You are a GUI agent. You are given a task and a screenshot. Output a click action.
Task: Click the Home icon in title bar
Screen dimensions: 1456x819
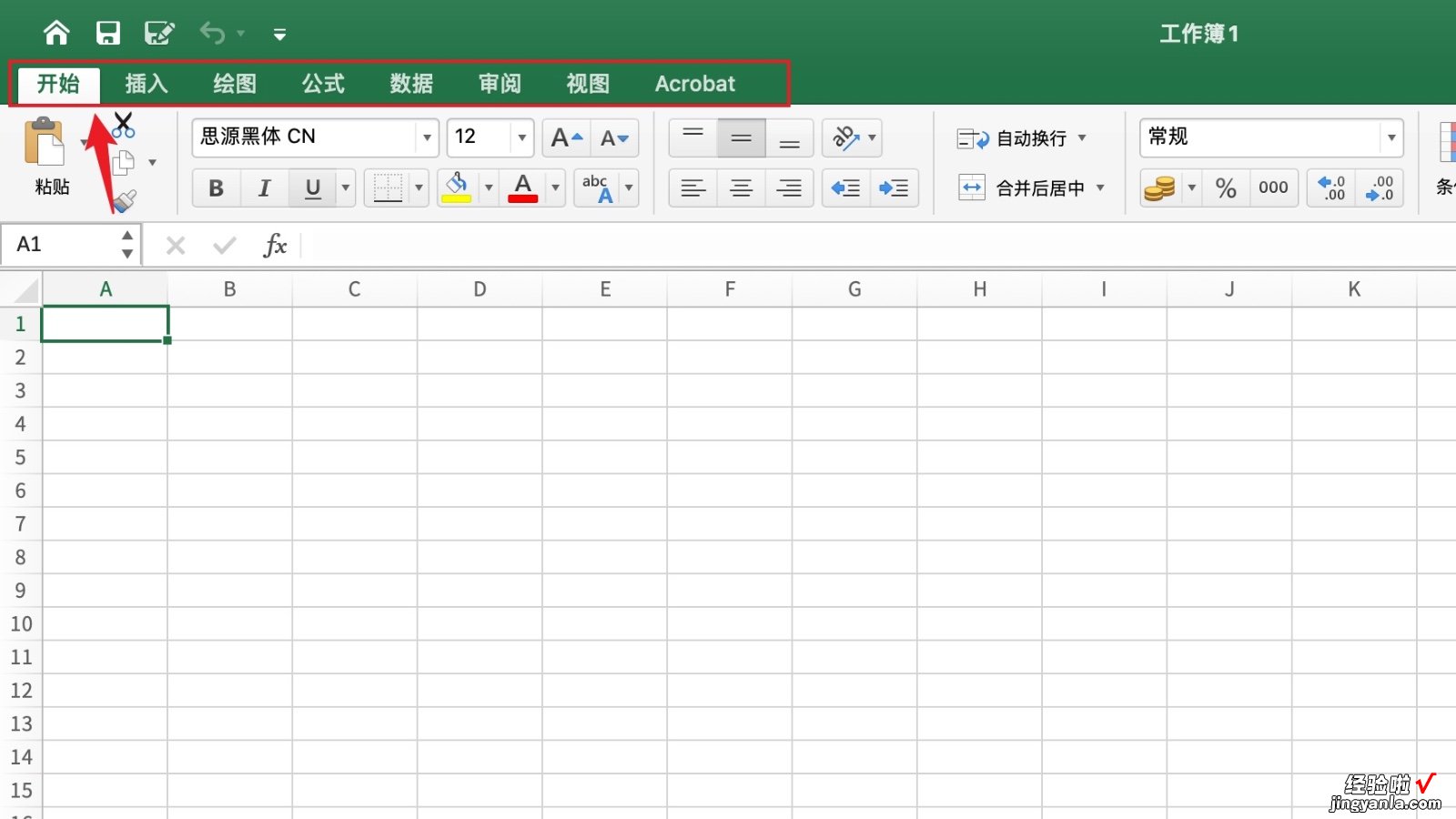[x=56, y=34]
